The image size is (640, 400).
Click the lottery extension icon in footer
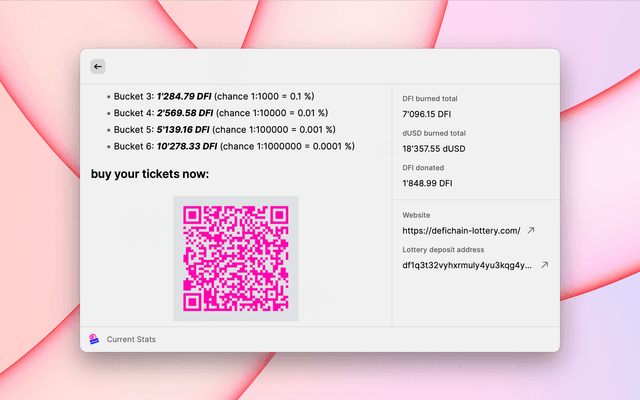(x=94, y=339)
